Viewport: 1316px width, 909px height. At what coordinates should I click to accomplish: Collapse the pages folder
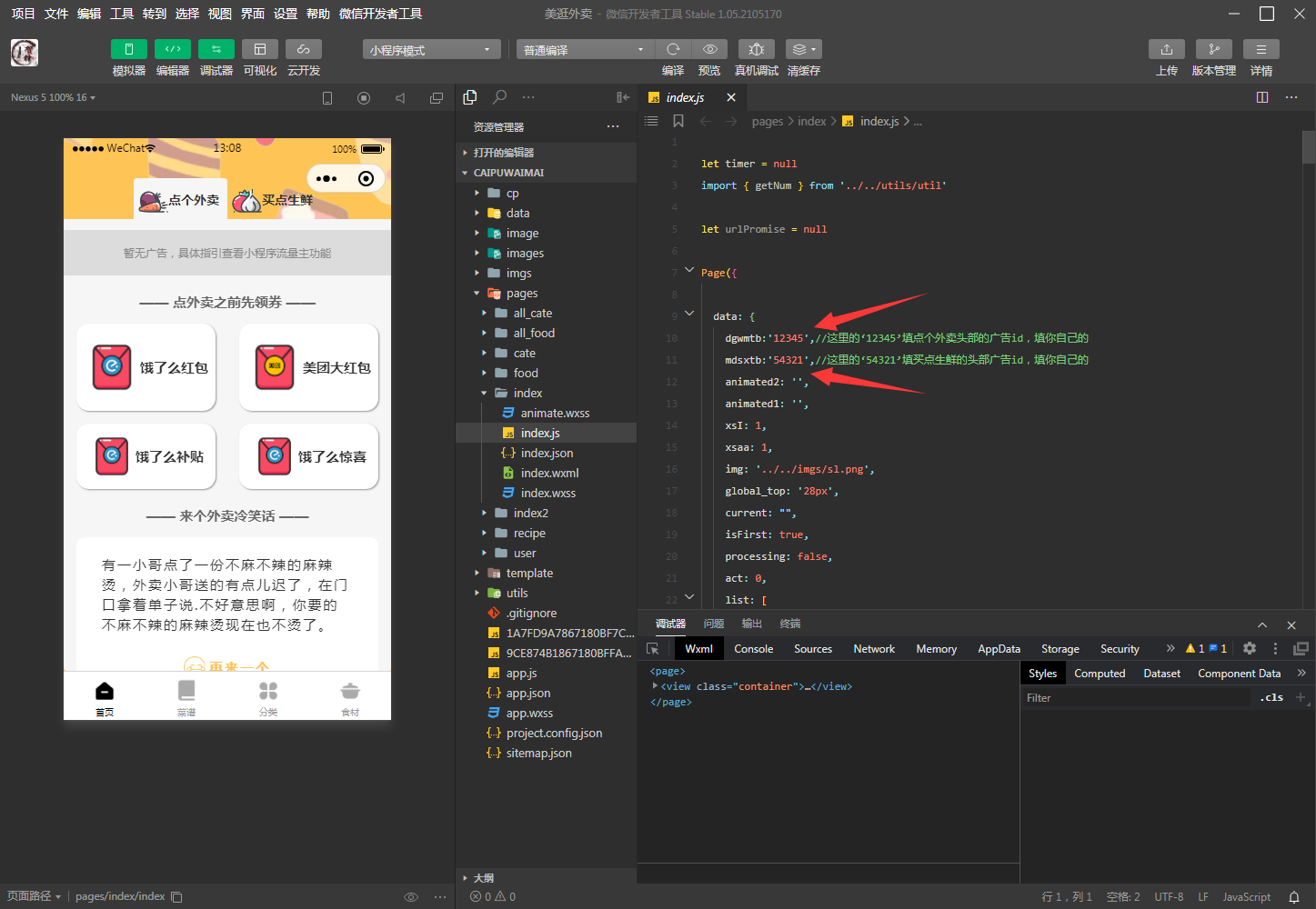(546, 293)
